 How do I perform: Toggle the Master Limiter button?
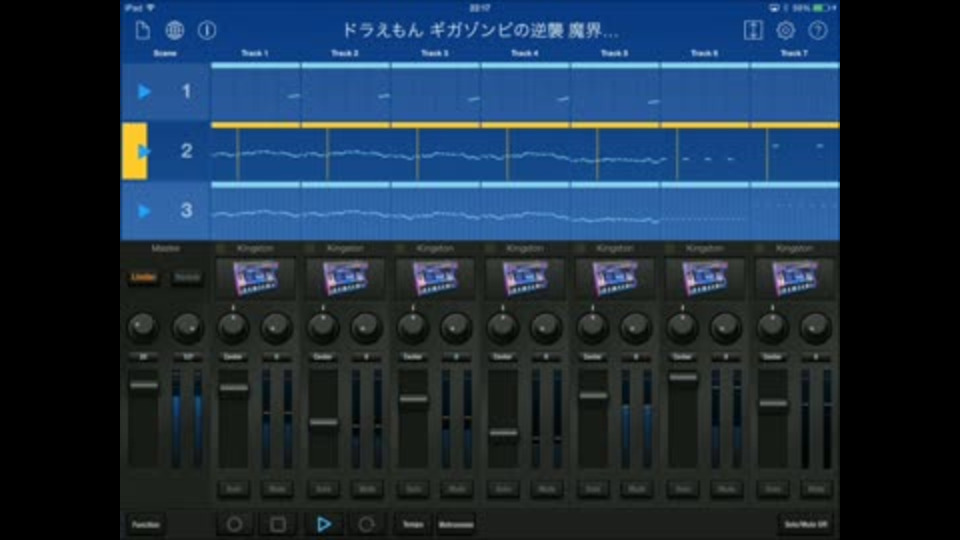coord(144,277)
